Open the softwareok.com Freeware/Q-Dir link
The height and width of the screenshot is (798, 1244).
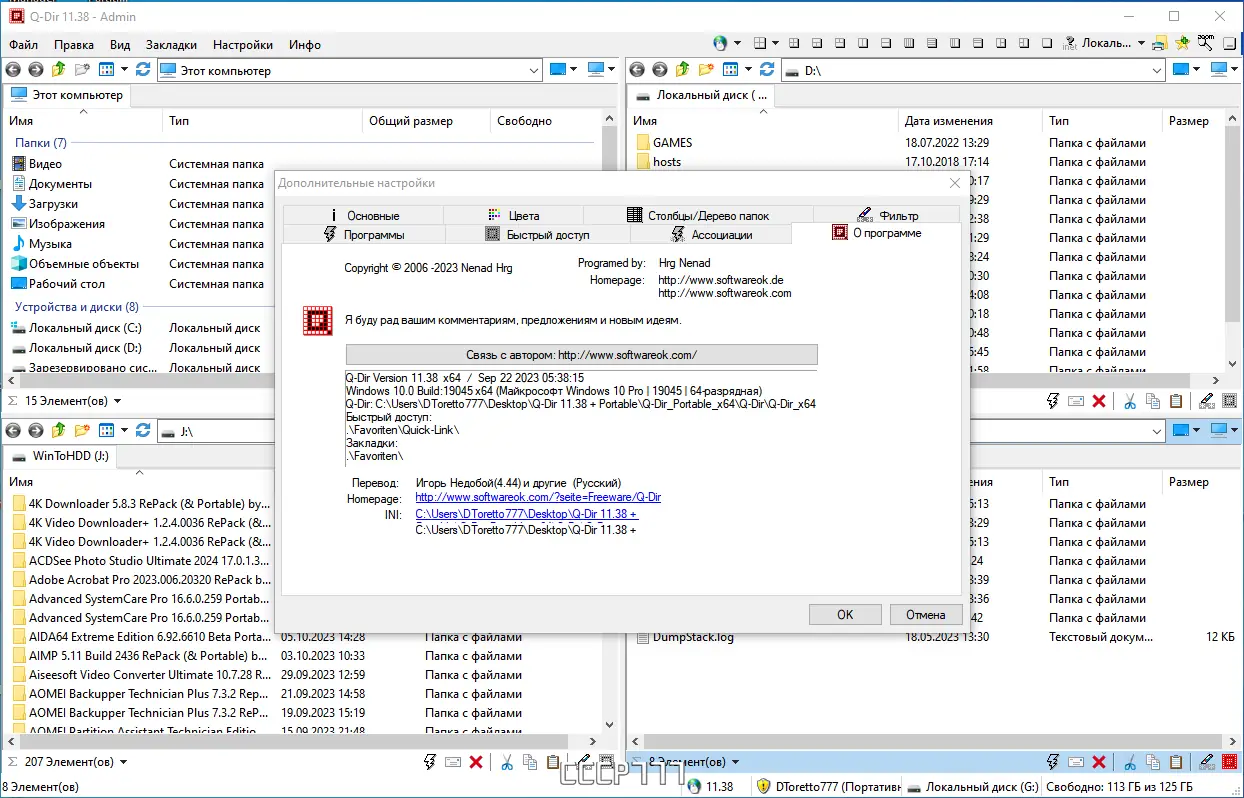point(538,498)
